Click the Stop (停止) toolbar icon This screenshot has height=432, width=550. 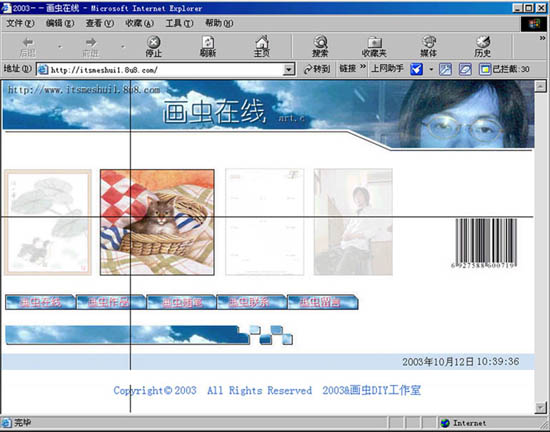click(x=154, y=46)
